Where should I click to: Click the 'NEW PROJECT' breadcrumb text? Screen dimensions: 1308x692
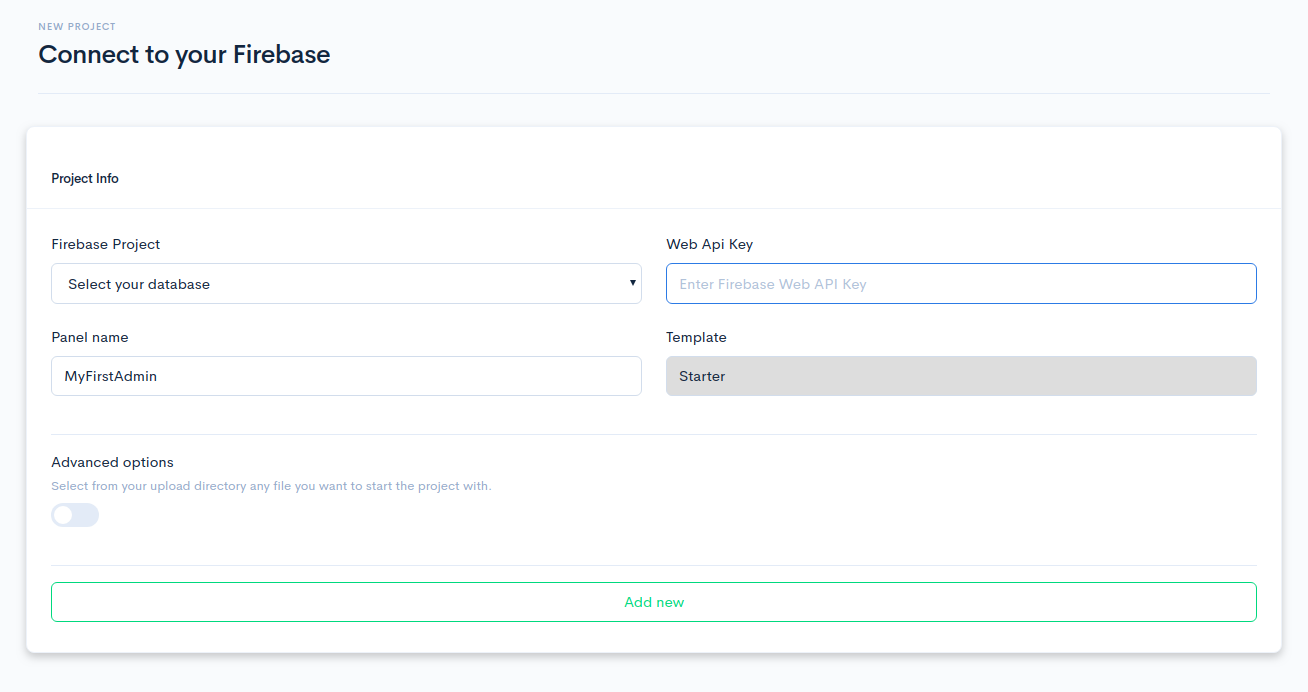77,26
